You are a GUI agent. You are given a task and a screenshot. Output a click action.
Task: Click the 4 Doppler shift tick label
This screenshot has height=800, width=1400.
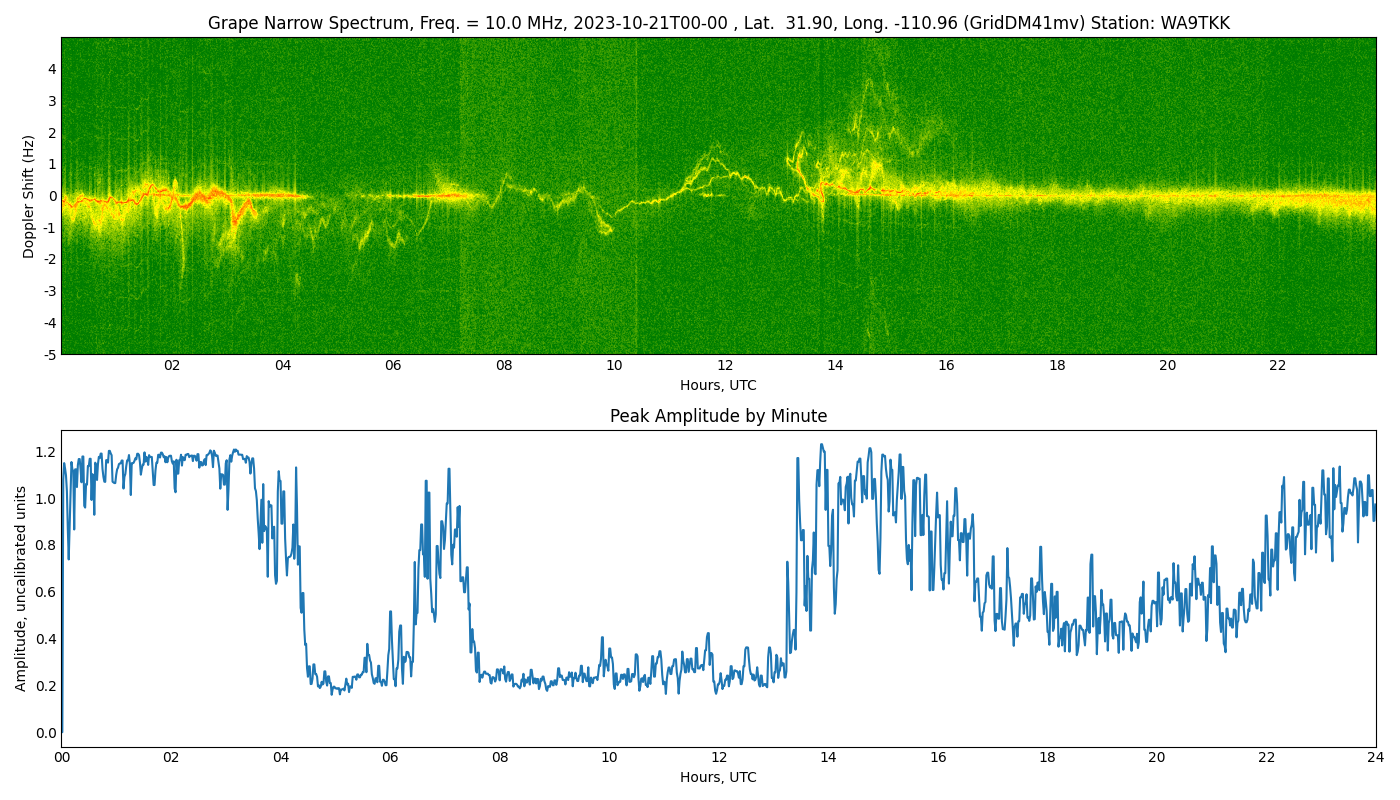tap(52, 69)
